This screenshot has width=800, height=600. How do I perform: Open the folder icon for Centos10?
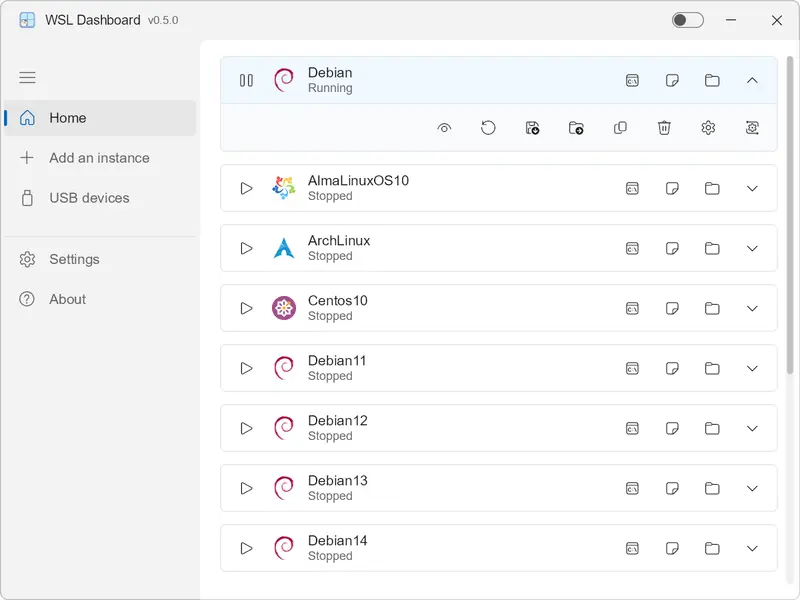712,308
